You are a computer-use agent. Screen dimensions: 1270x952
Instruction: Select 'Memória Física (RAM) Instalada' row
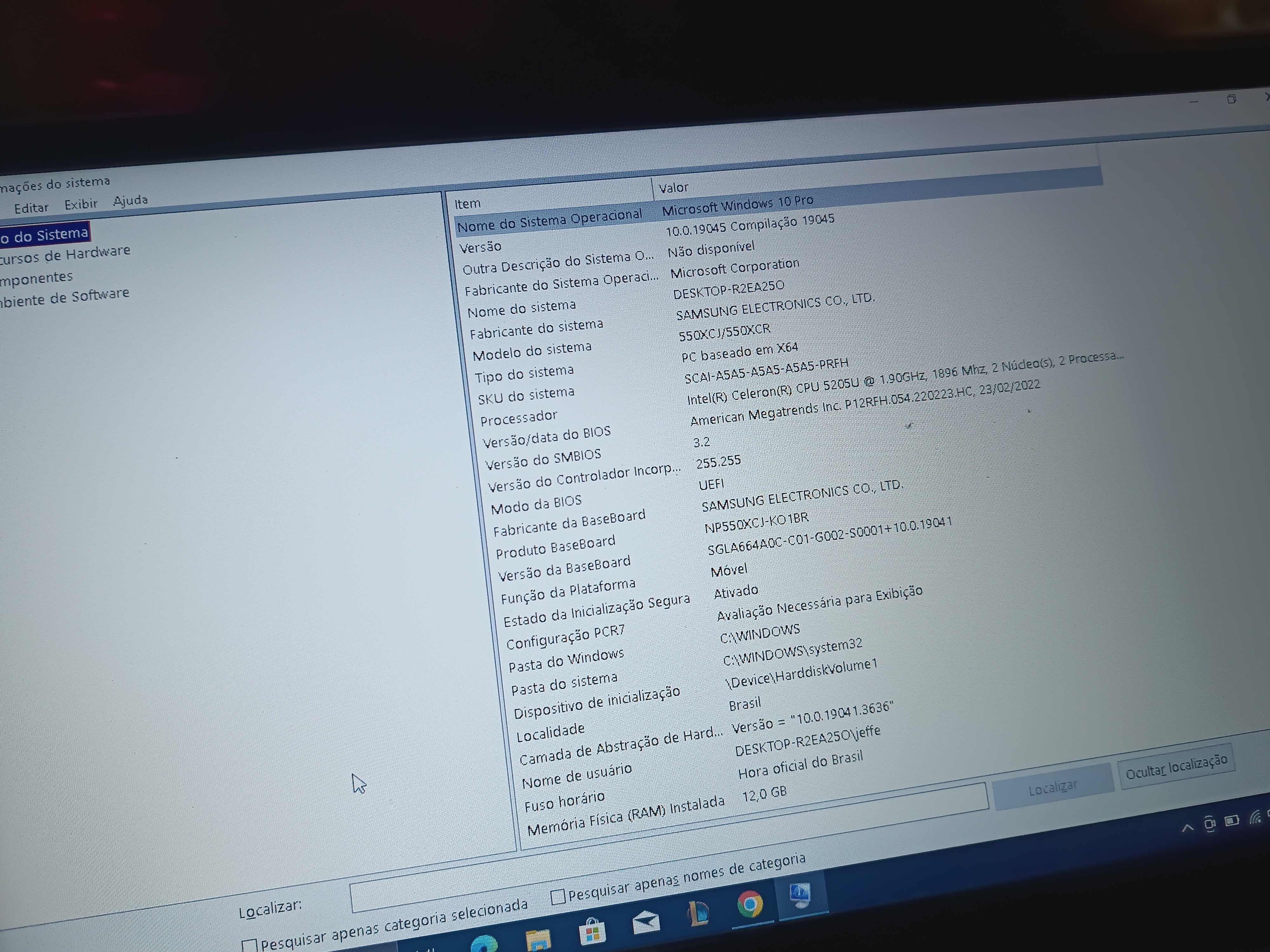pos(626,816)
